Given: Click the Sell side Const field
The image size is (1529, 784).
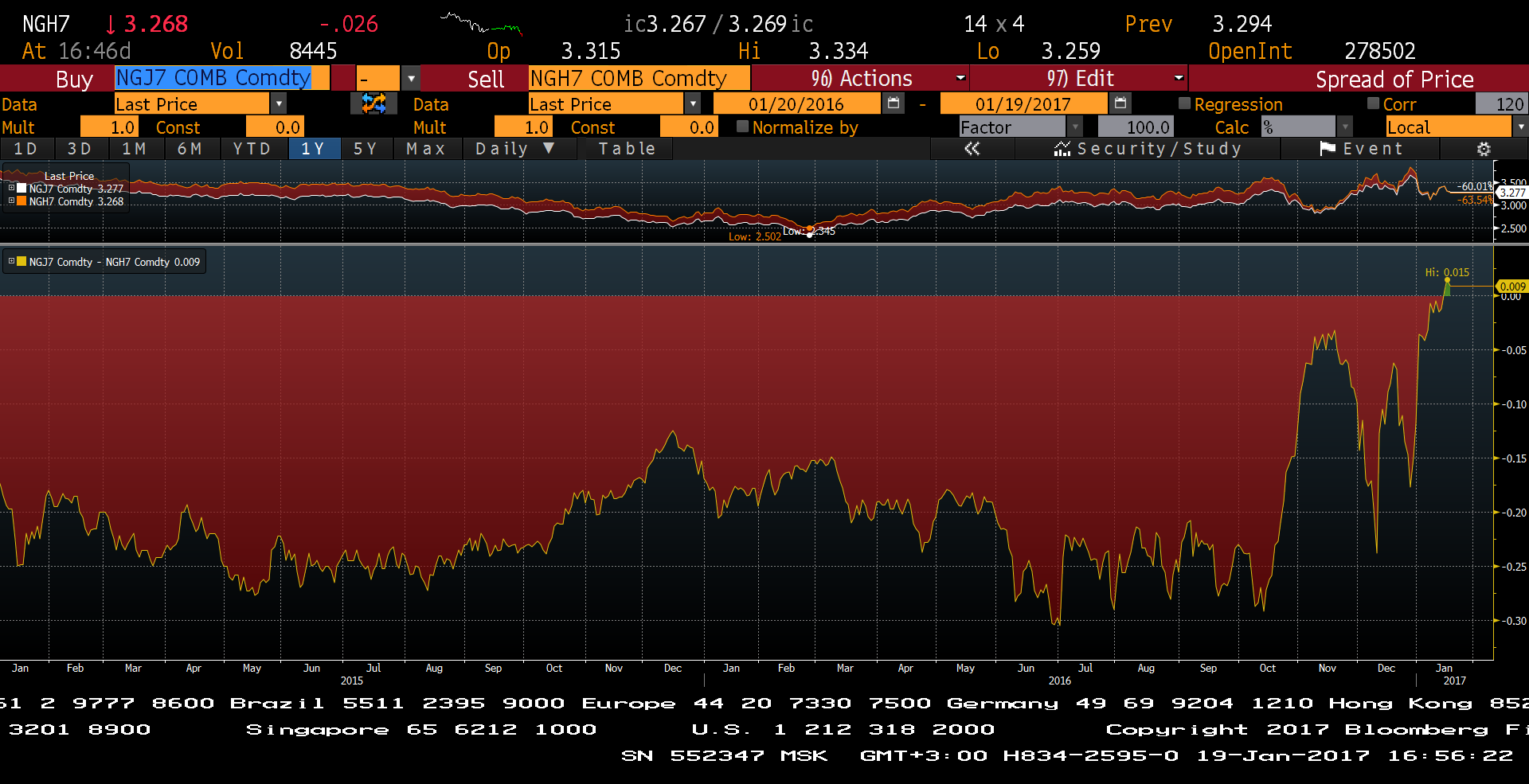Looking at the screenshot, I should click(689, 127).
